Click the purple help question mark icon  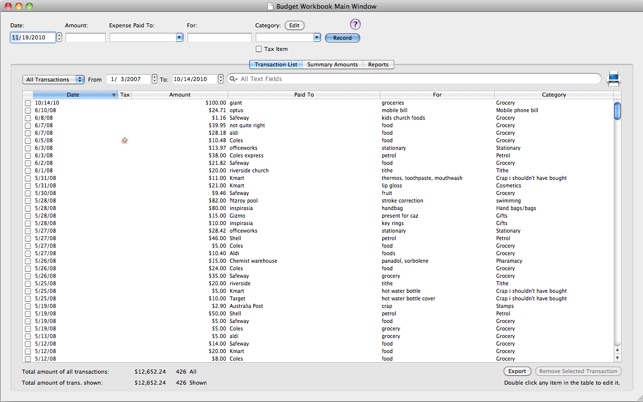[x=355, y=25]
